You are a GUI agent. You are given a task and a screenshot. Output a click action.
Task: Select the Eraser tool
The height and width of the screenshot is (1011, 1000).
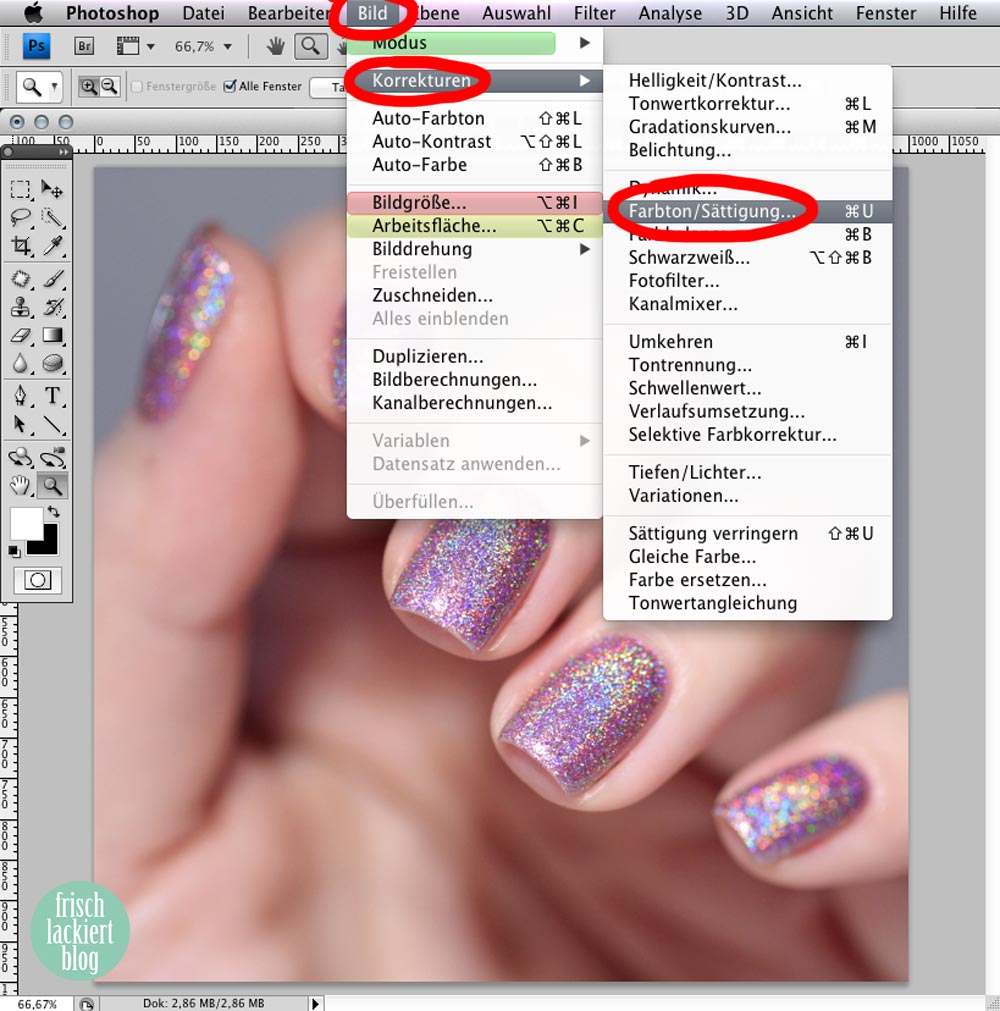[x=21, y=335]
